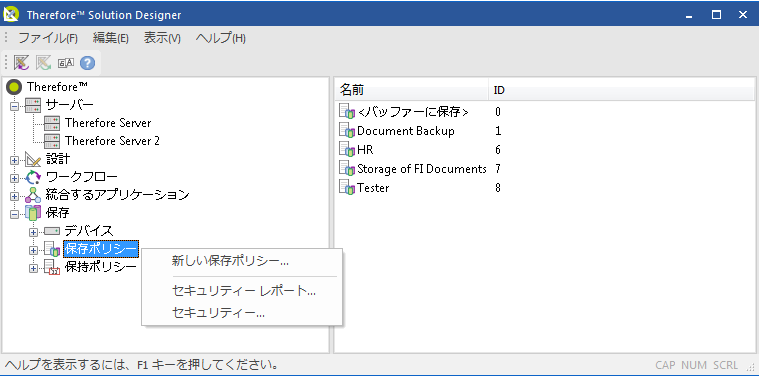
Task: Click ID value 7 in list
Action: point(498,169)
